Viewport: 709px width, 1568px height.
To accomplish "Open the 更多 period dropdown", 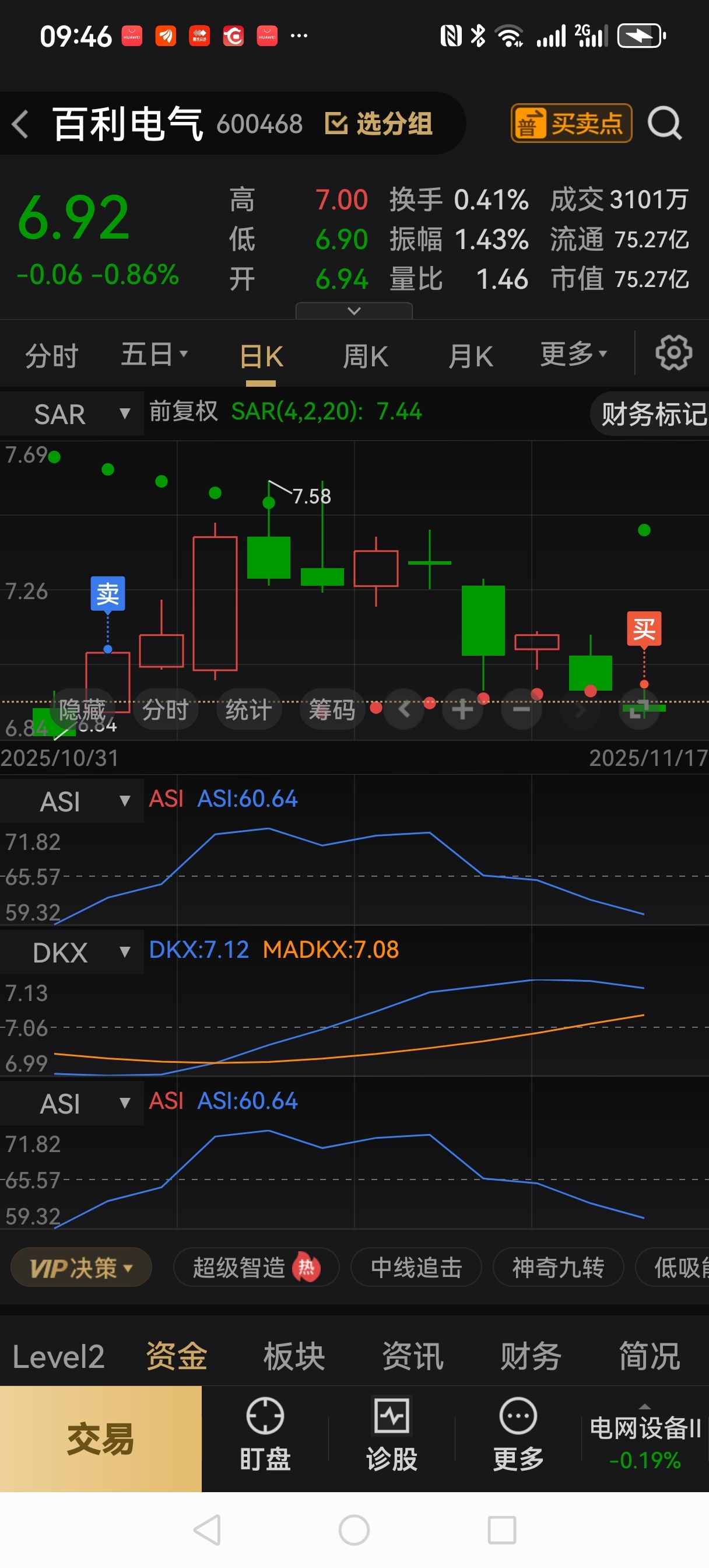I will 574,354.
